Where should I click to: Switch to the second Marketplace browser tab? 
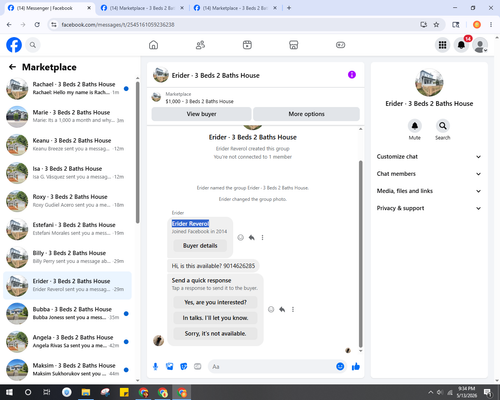coord(142,8)
